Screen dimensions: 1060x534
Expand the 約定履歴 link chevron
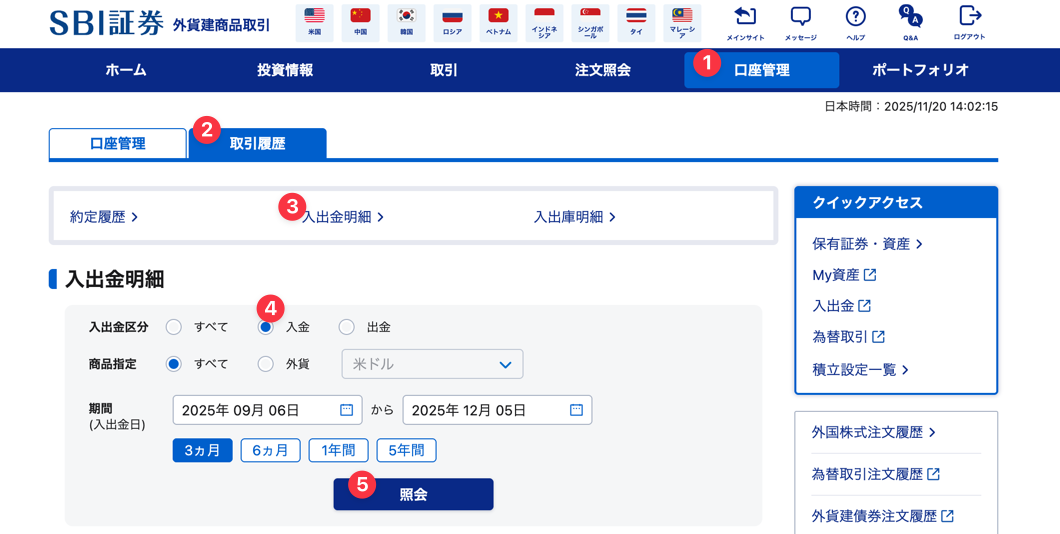coord(134,217)
